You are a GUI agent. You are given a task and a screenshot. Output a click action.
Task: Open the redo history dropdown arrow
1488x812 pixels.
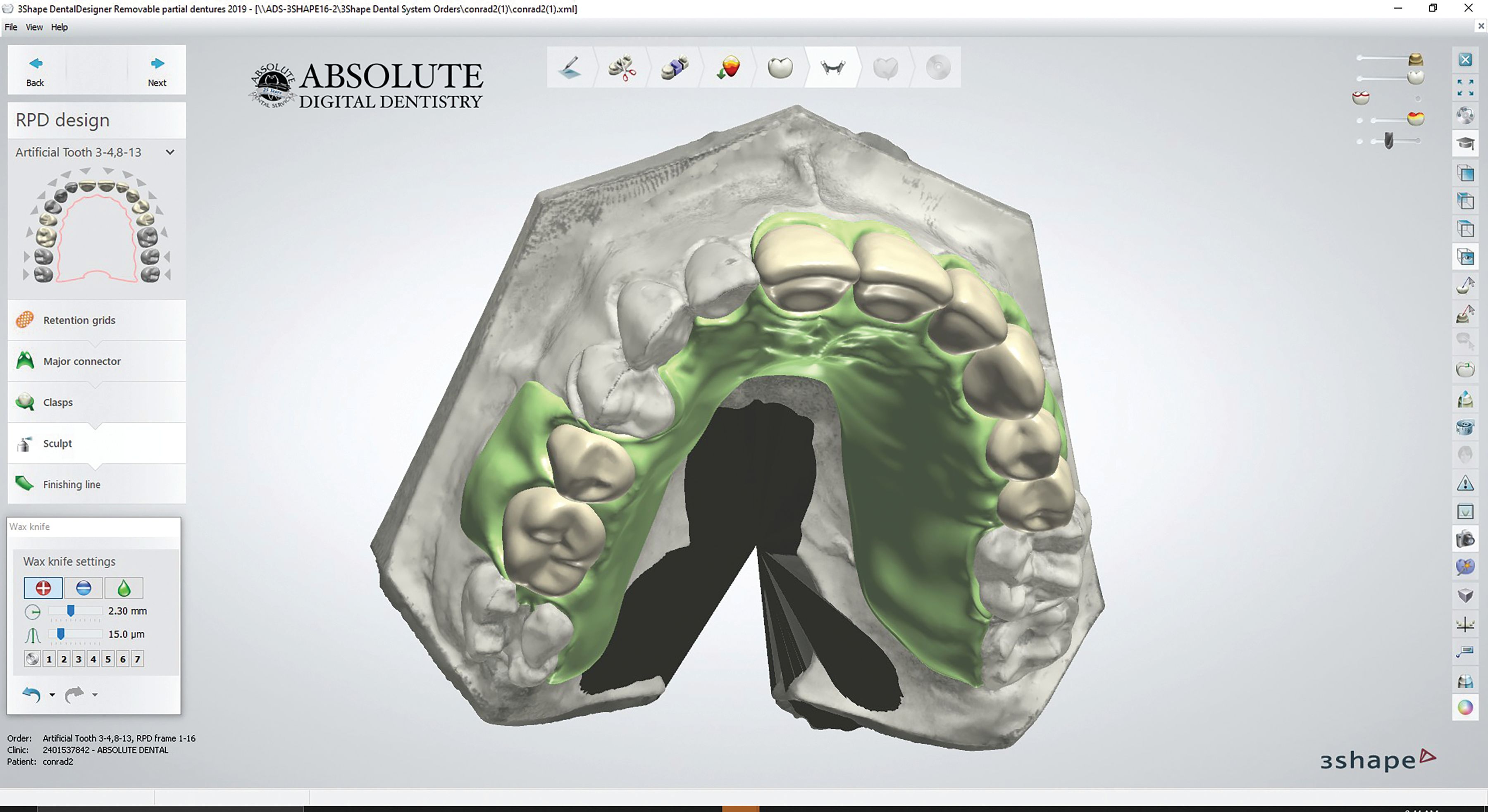click(95, 695)
